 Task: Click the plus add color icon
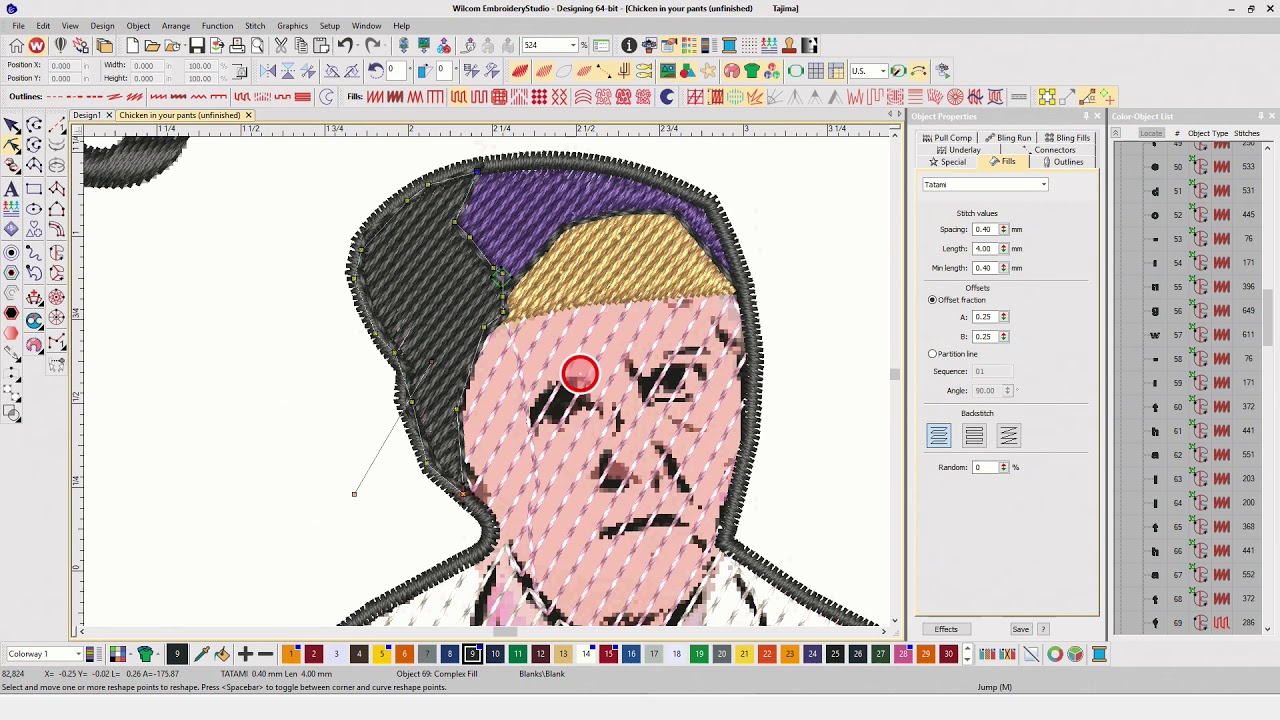click(x=245, y=654)
